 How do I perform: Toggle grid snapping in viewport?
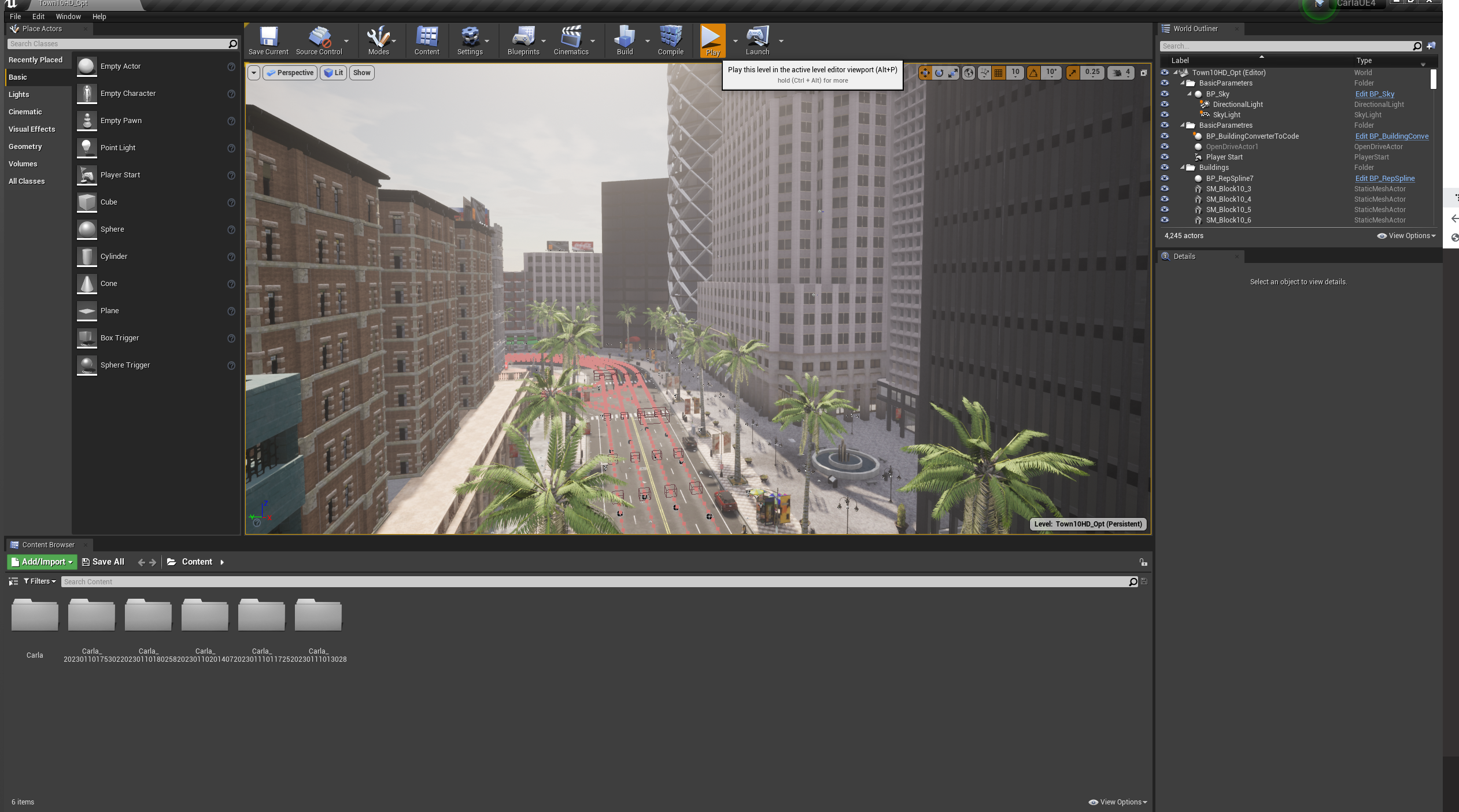tap(999, 73)
